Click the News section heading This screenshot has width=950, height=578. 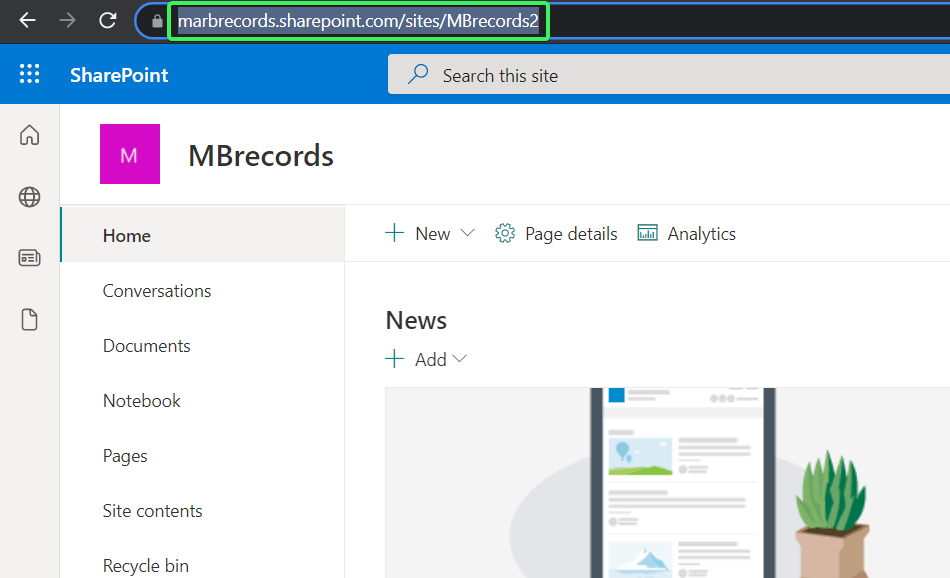pos(416,321)
